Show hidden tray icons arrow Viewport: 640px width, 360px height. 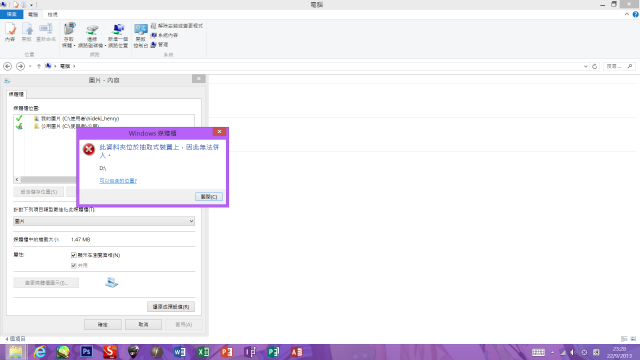(552, 352)
